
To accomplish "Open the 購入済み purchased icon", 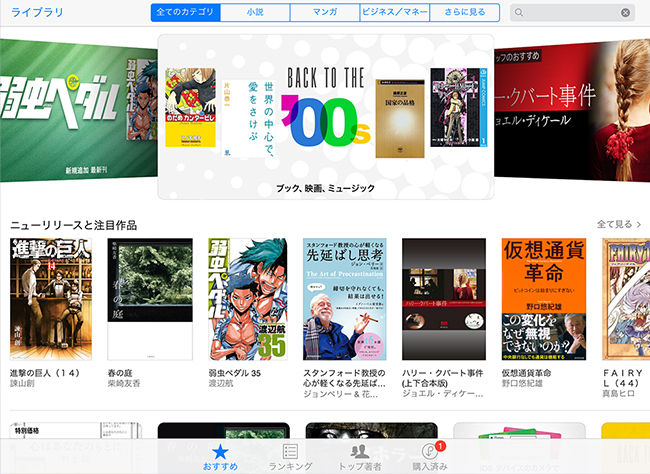I will 429,452.
